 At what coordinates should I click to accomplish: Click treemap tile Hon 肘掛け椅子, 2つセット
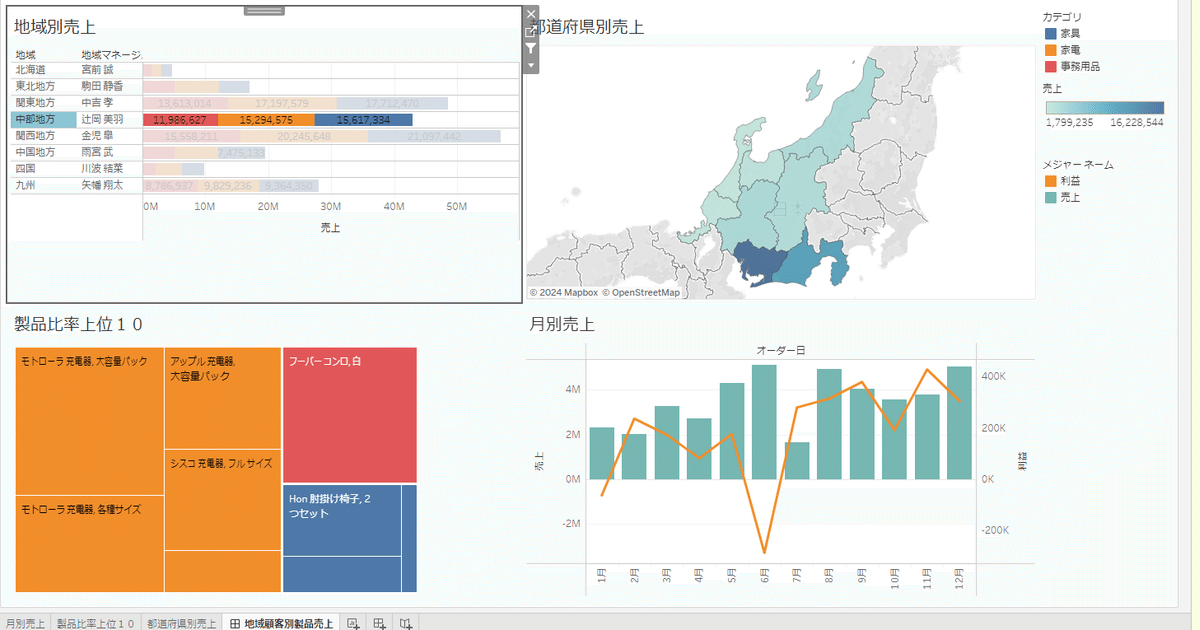pos(342,520)
